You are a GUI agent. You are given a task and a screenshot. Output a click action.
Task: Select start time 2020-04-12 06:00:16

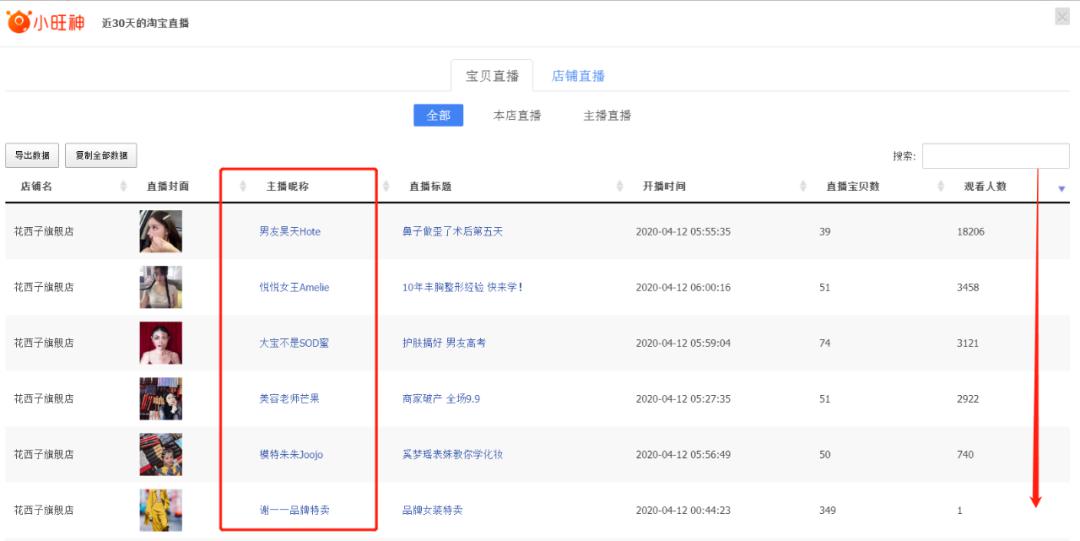click(683, 287)
